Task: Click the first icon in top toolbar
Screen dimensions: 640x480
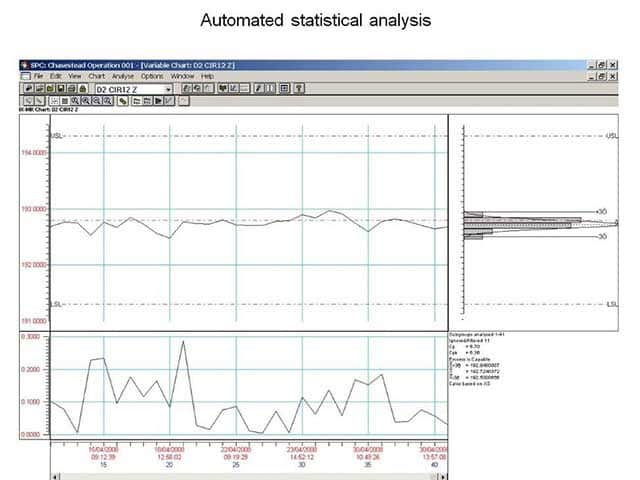Action: tap(27, 88)
